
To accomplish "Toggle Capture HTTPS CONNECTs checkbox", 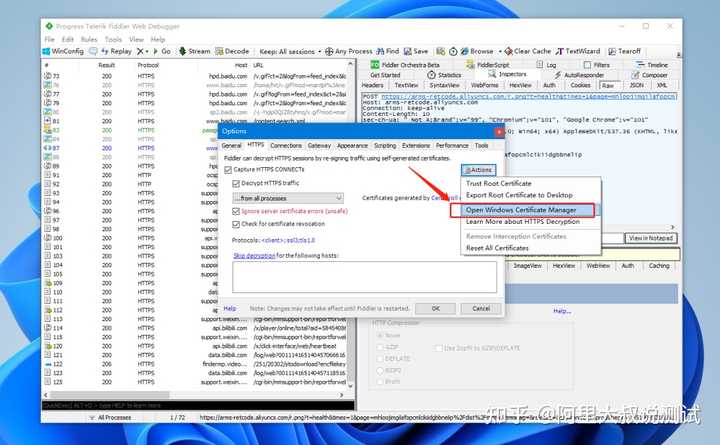I will click(228, 170).
